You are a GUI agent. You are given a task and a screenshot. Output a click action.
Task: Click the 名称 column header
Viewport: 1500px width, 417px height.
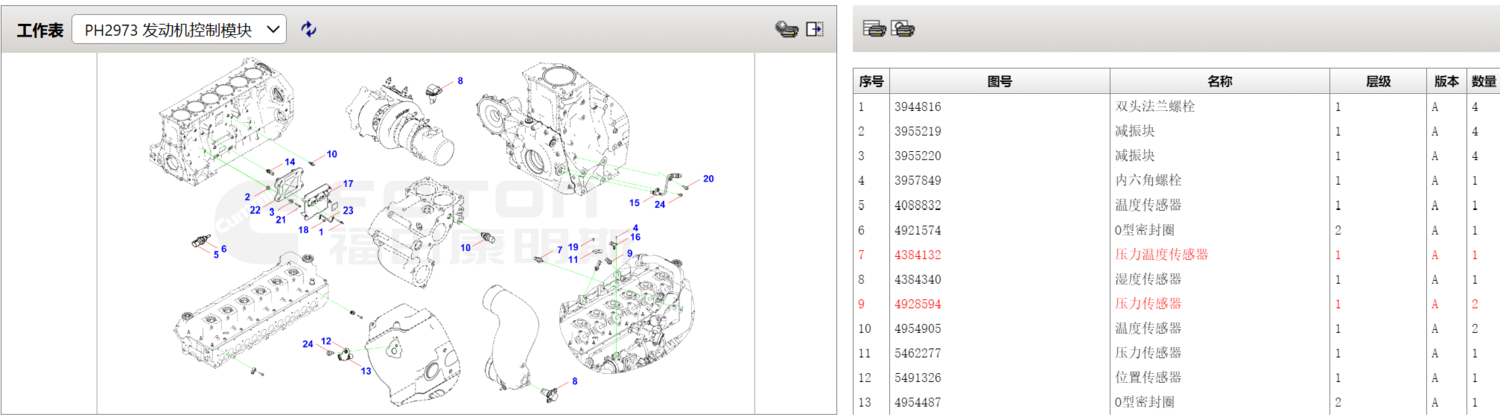(1218, 82)
